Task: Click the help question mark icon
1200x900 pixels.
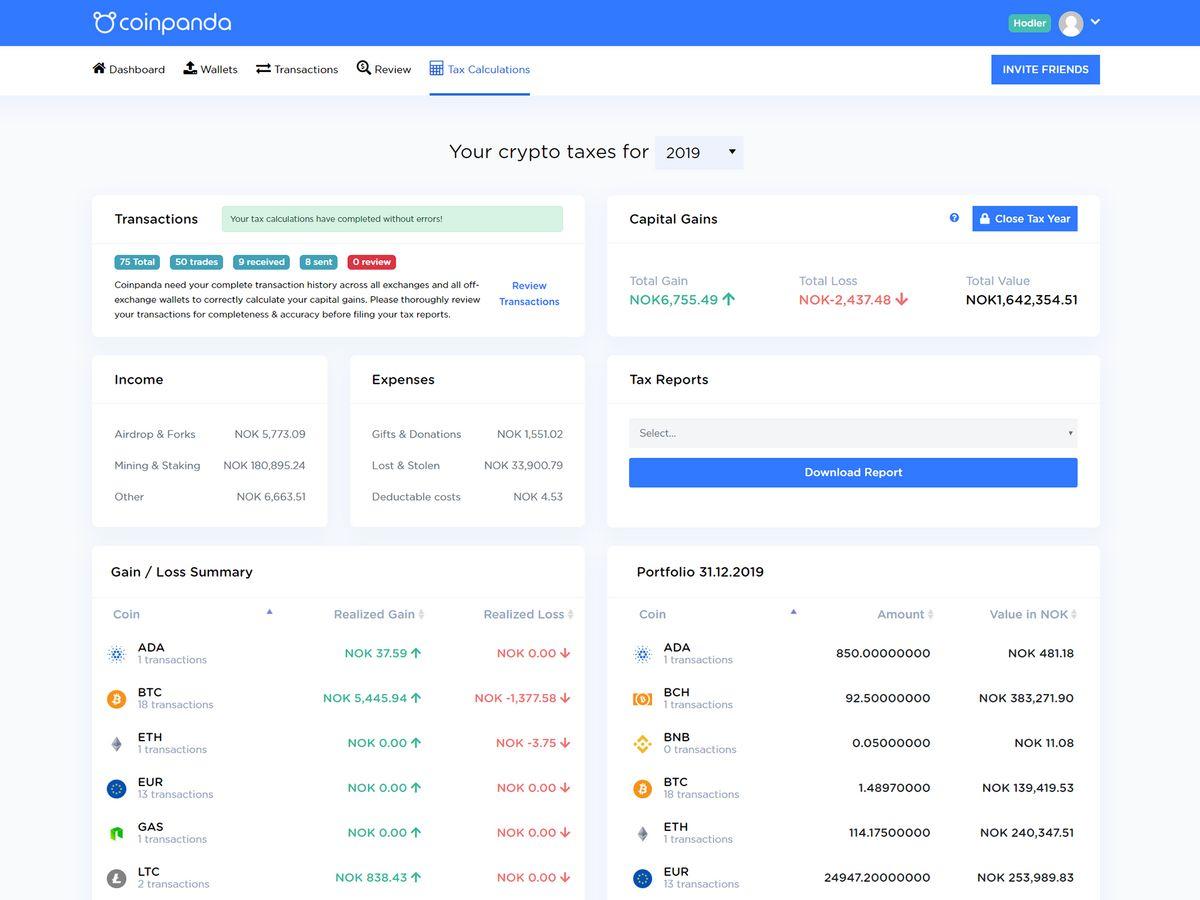Action: [954, 218]
